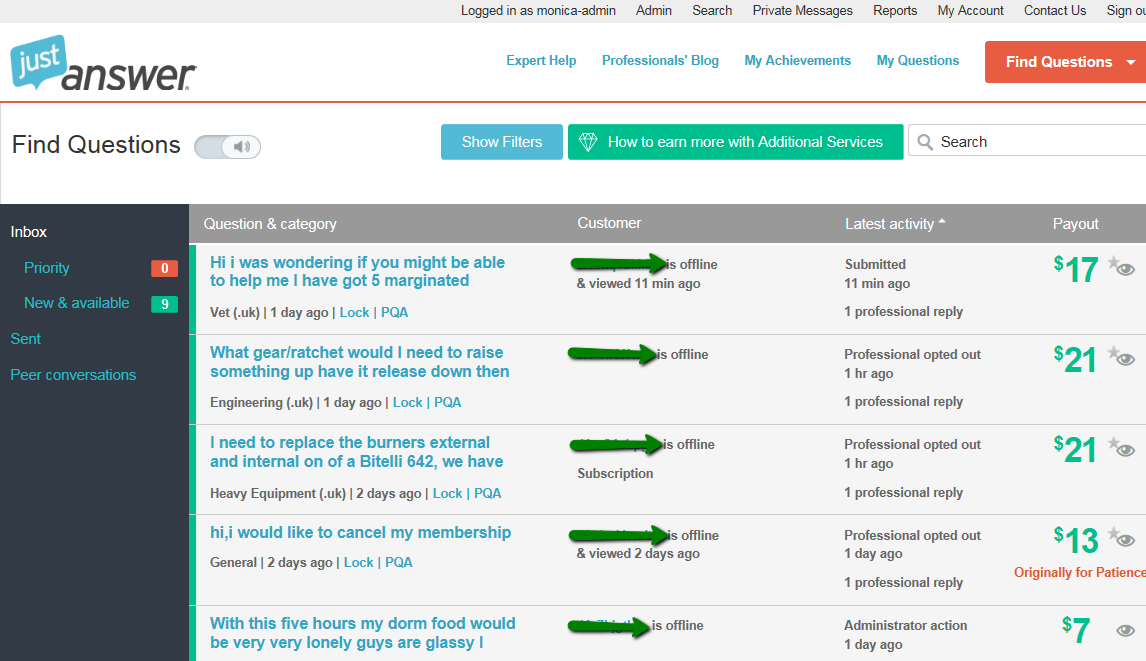The image size is (1146, 661).
Task: Expand the Show Filters panel
Action: click(501, 142)
